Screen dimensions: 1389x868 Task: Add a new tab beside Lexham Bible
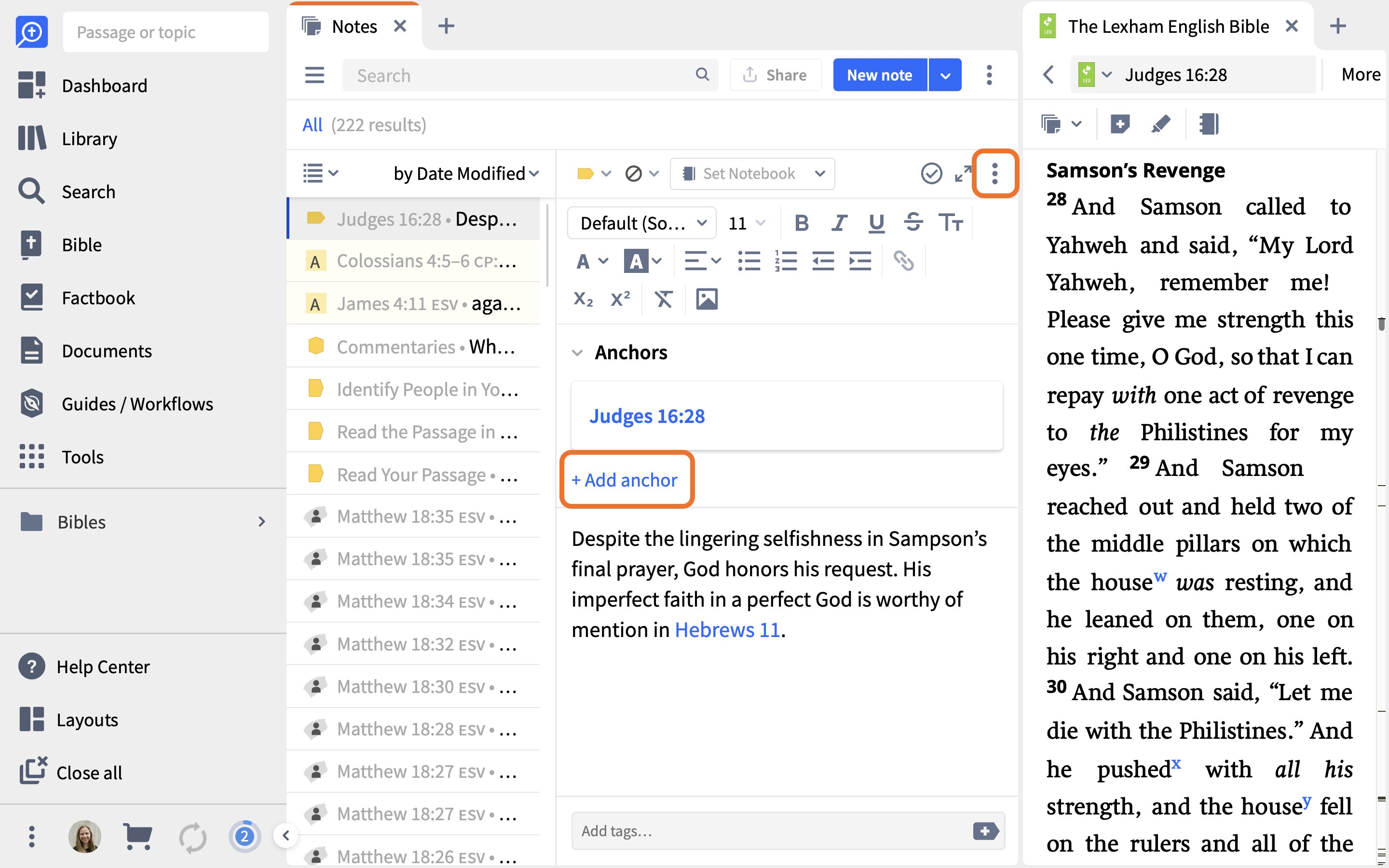point(1337,27)
